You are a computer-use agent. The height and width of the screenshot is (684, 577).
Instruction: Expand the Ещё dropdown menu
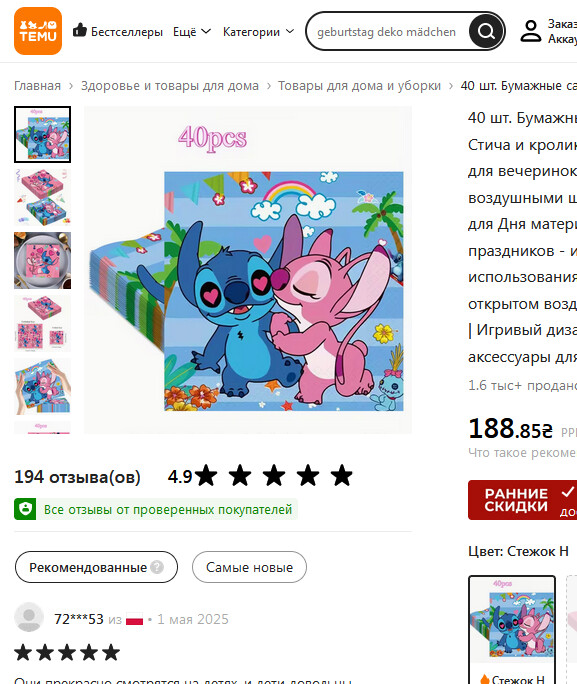coord(192,32)
